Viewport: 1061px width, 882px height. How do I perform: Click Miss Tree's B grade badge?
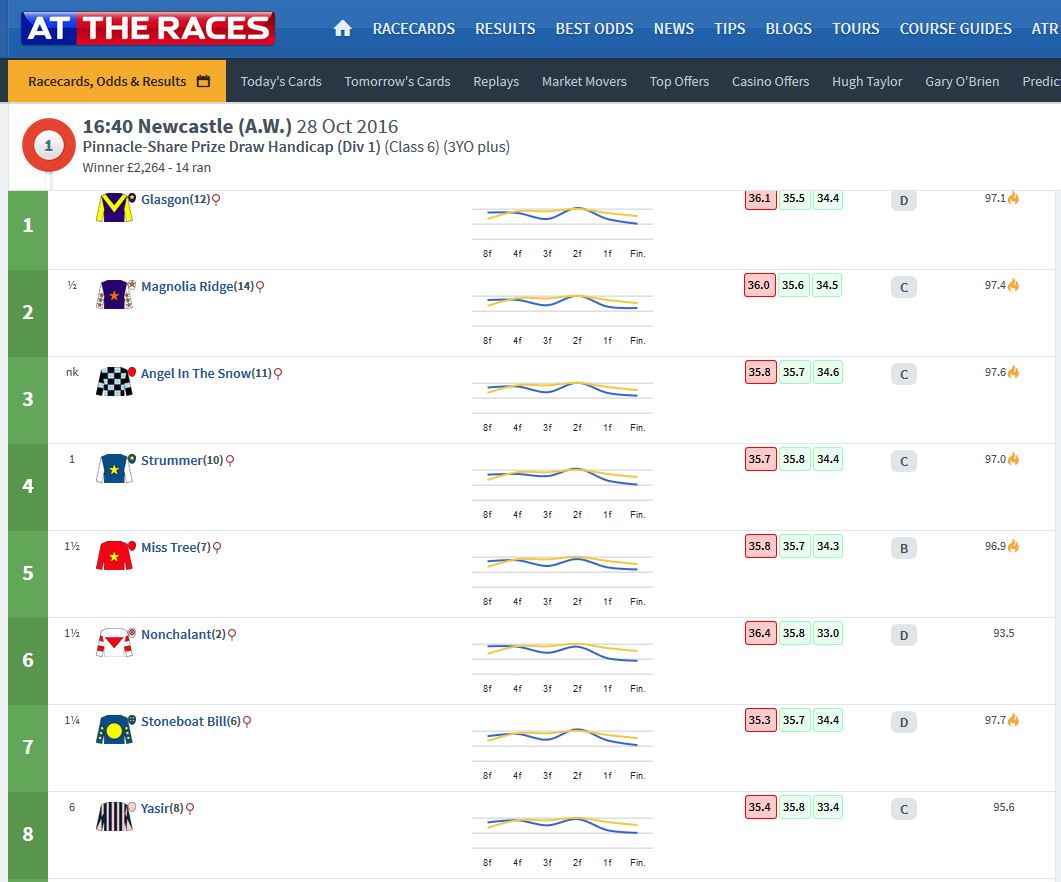click(x=903, y=548)
